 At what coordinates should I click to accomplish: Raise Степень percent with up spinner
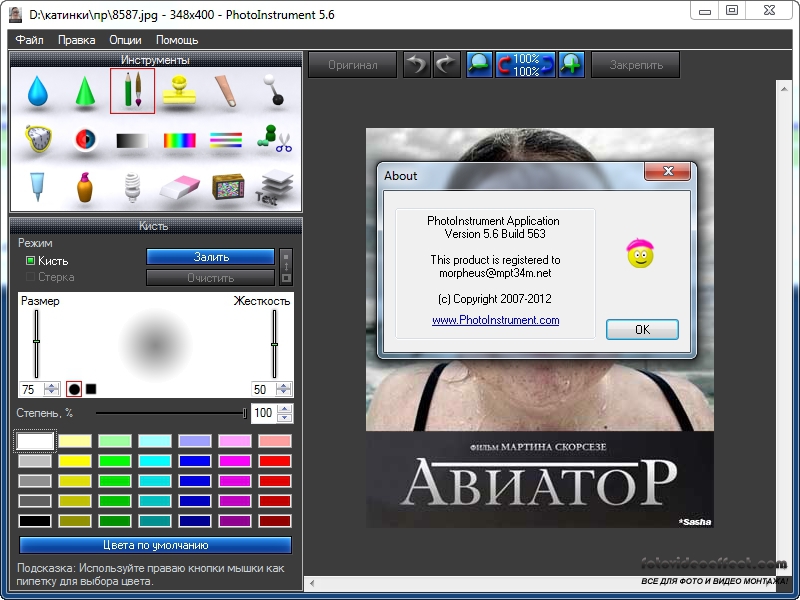[285, 408]
